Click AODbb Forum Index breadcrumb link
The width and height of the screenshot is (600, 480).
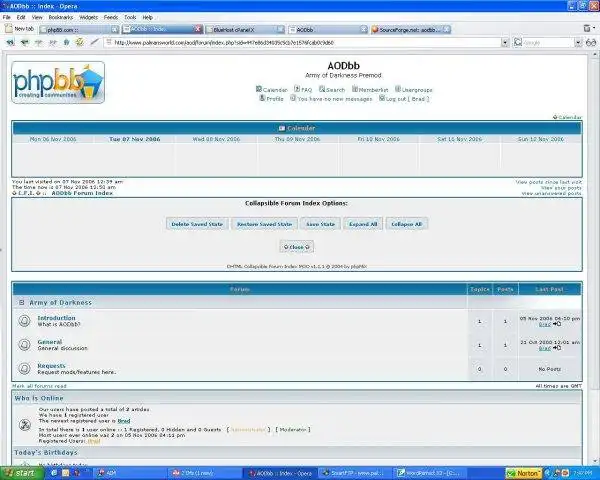pos(82,193)
